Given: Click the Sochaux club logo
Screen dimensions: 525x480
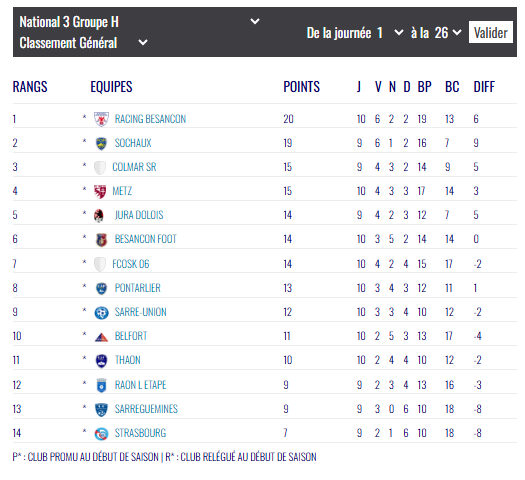Looking at the screenshot, I should pyautogui.click(x=101, y=144).
